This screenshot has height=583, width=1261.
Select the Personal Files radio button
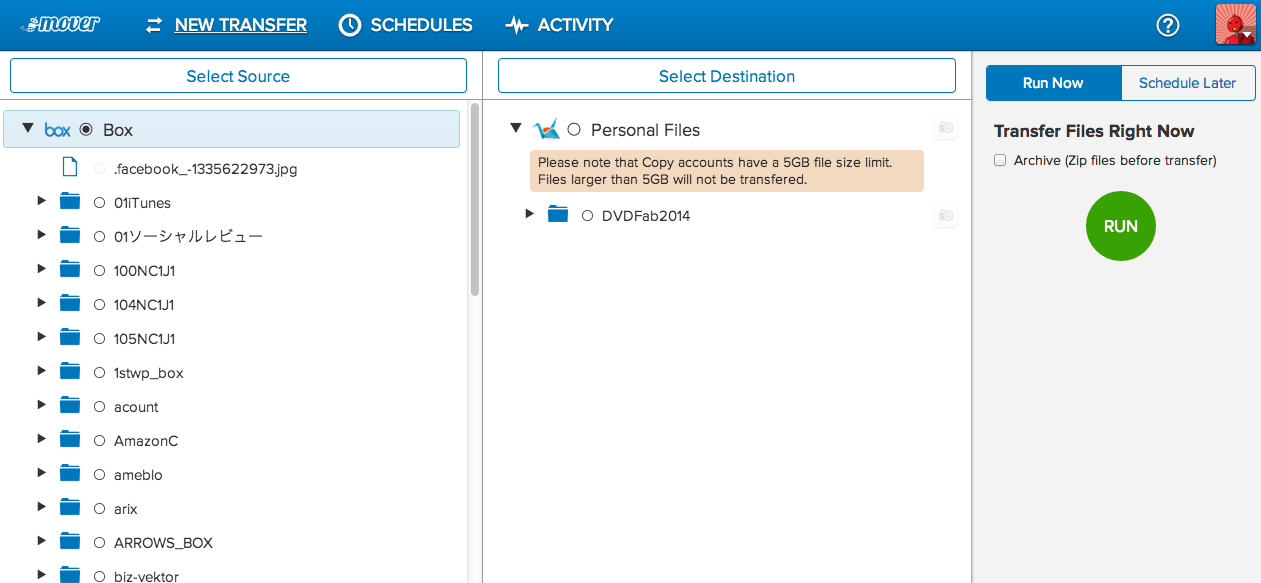(x=574, y=129)
